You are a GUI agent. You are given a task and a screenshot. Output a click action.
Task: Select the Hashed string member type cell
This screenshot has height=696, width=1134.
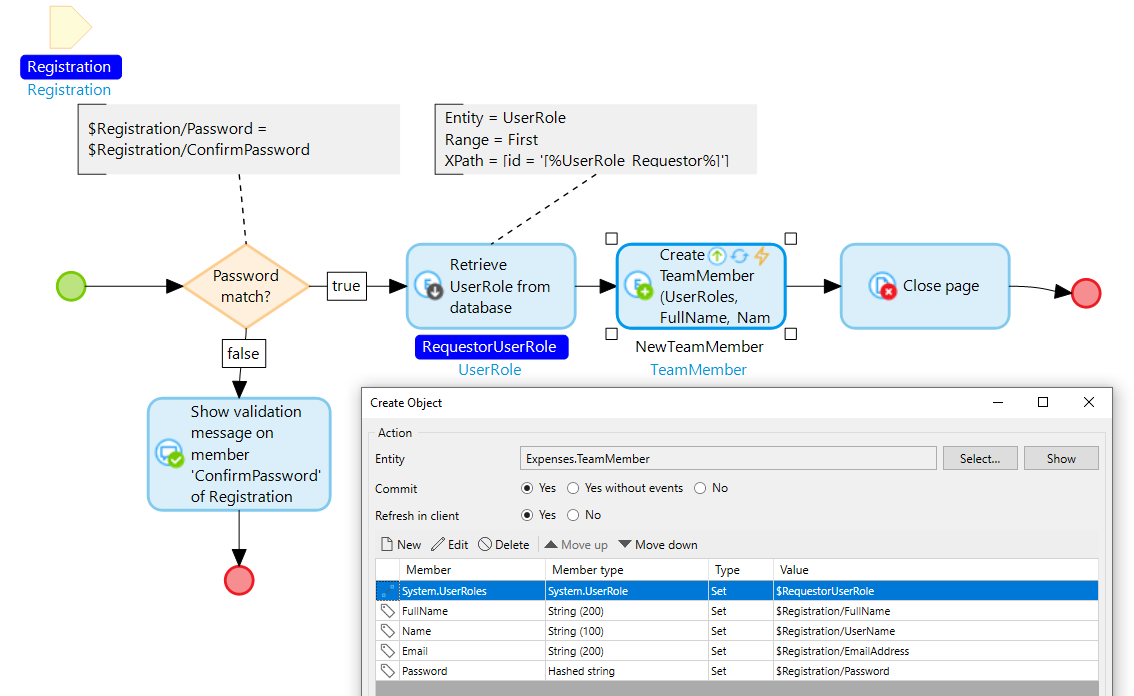[626, 671]
